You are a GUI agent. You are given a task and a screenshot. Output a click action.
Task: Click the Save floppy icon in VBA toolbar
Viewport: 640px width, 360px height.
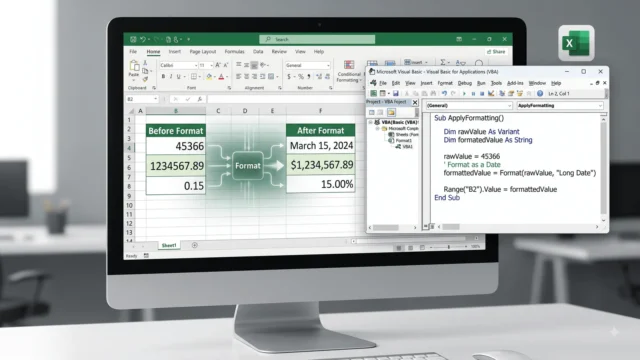(396, 93)
